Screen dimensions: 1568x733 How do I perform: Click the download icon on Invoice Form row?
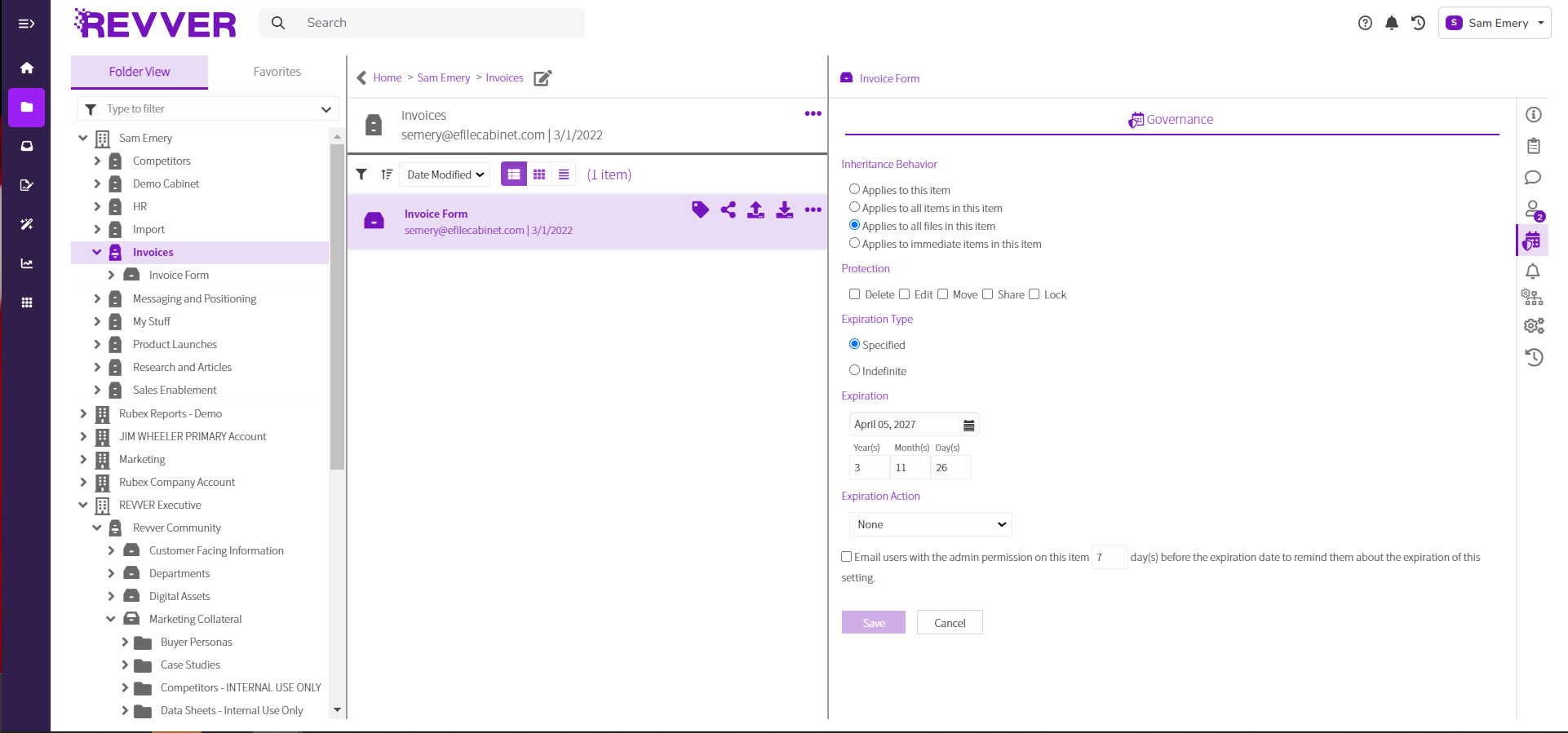coord(784,210)
